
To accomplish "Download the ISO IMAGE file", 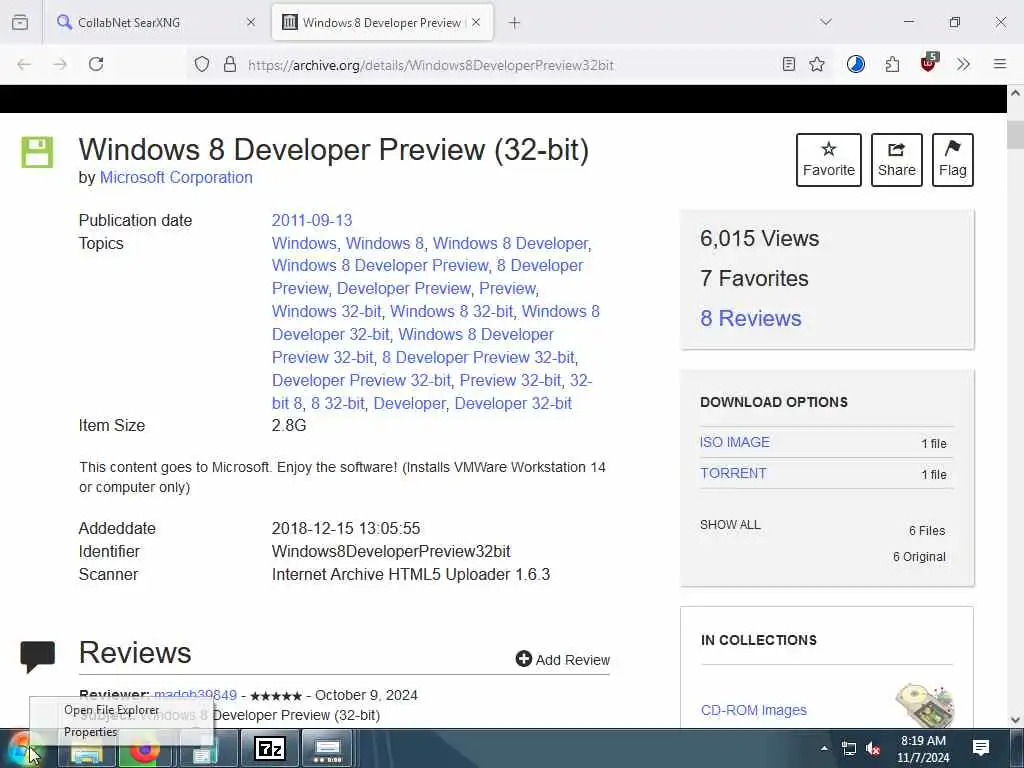I will pyautogui.click(x=735, y=442).
